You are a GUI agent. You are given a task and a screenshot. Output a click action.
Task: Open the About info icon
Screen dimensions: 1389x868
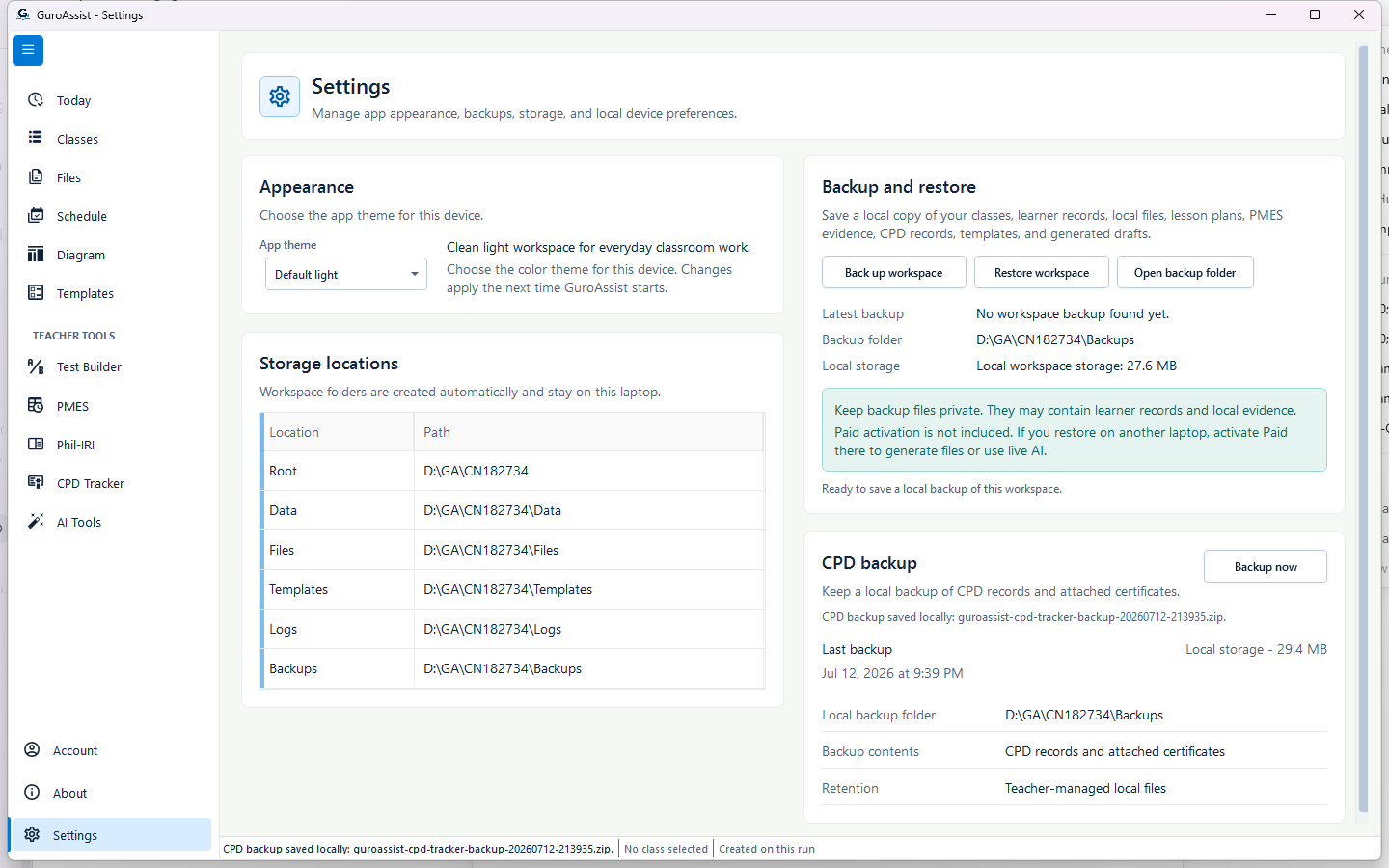coord(32,792)
